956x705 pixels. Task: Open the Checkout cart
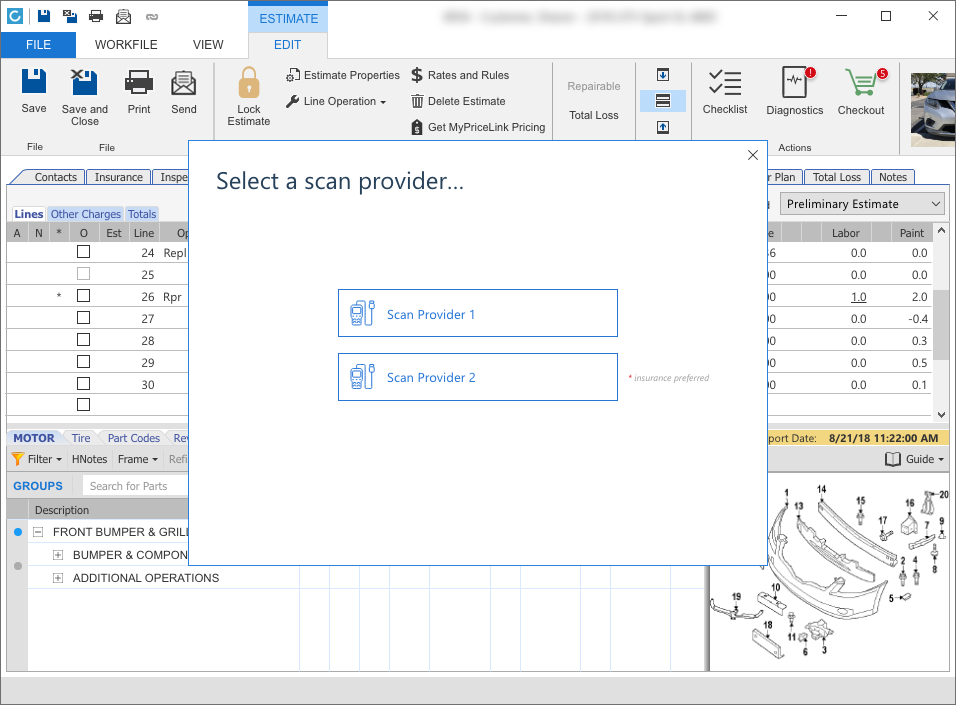(860, 91)
